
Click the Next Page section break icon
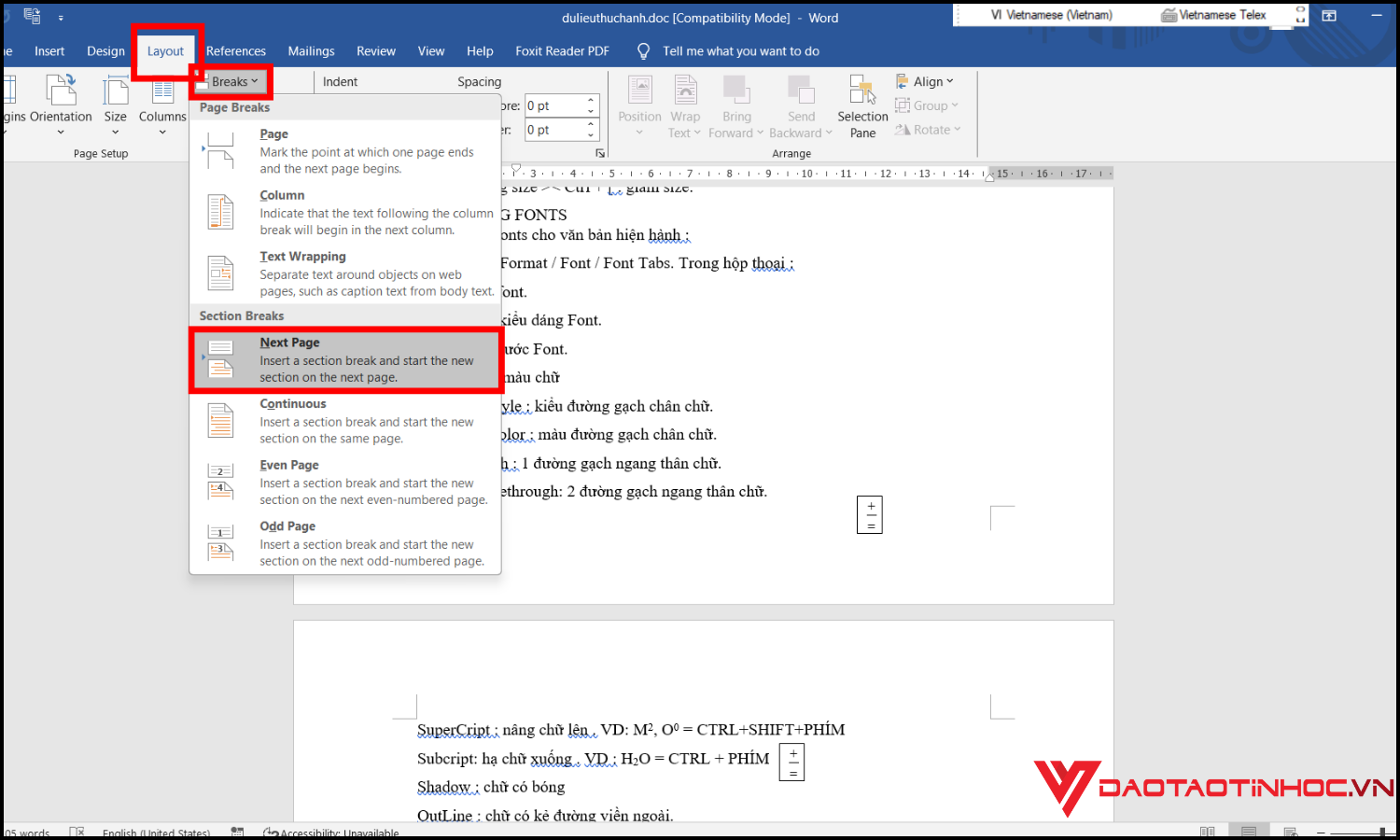pyautogui.click(x=220, y=359)
